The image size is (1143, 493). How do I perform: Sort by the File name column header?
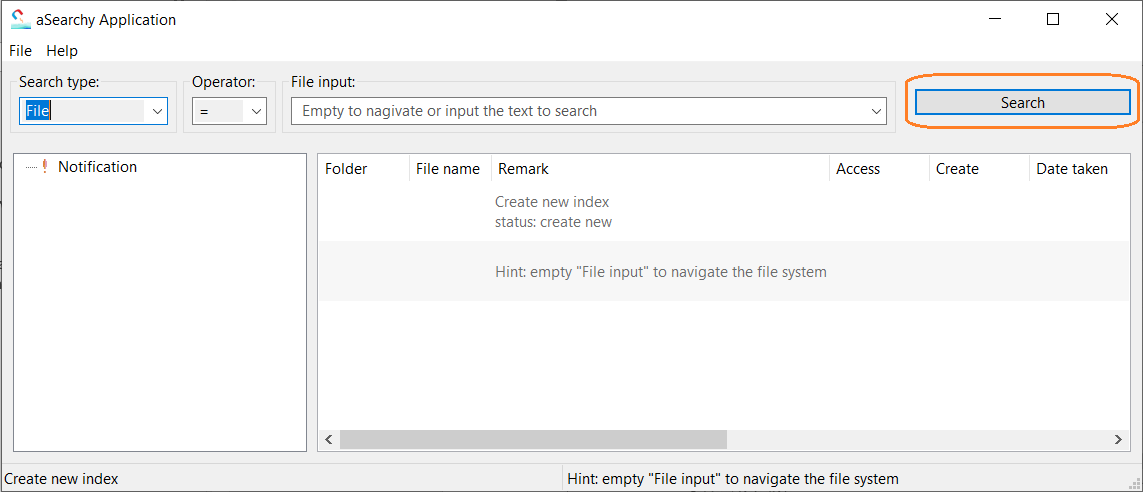450,169
